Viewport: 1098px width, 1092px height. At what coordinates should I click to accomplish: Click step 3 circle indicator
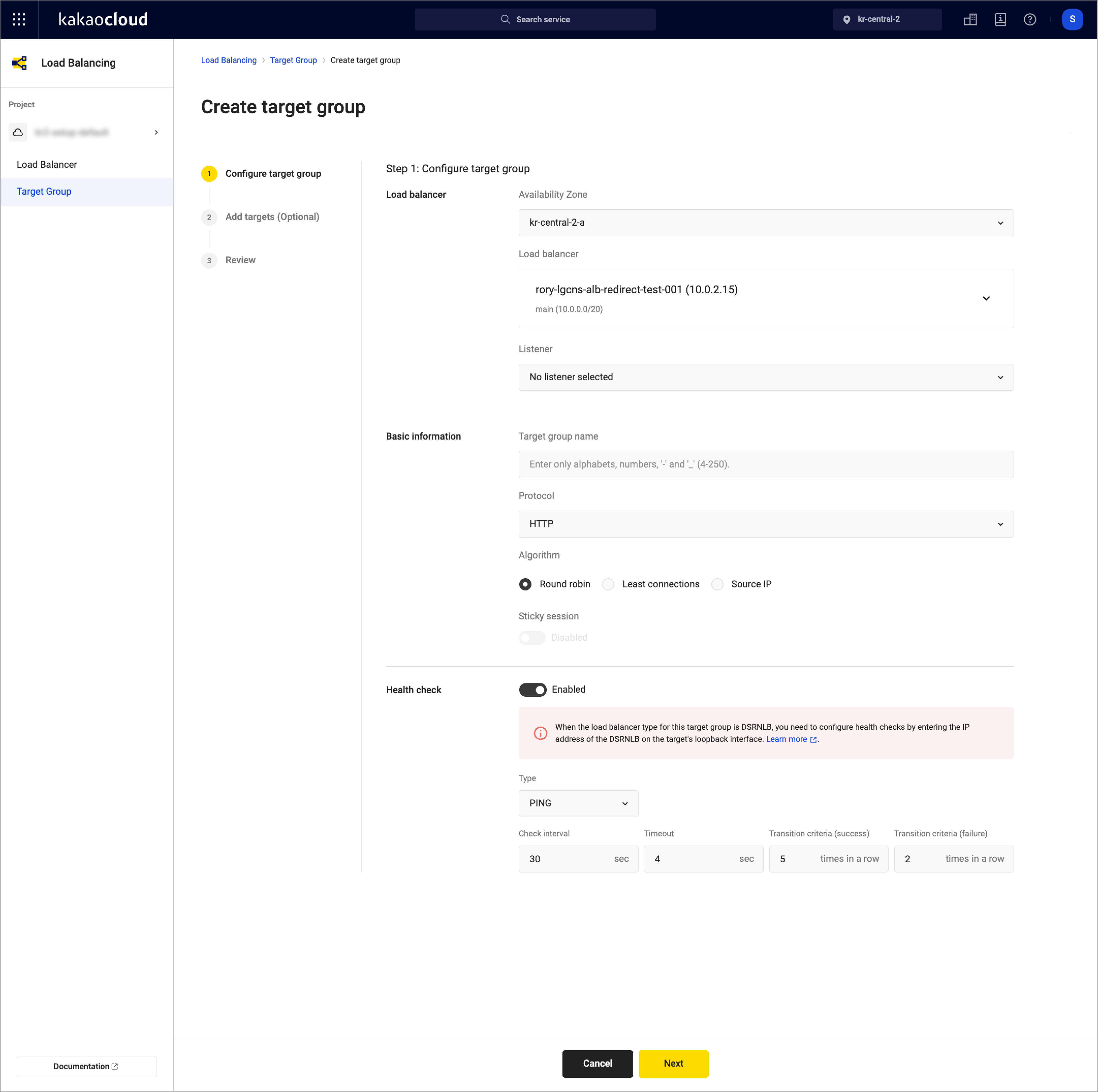coord(209,260)
